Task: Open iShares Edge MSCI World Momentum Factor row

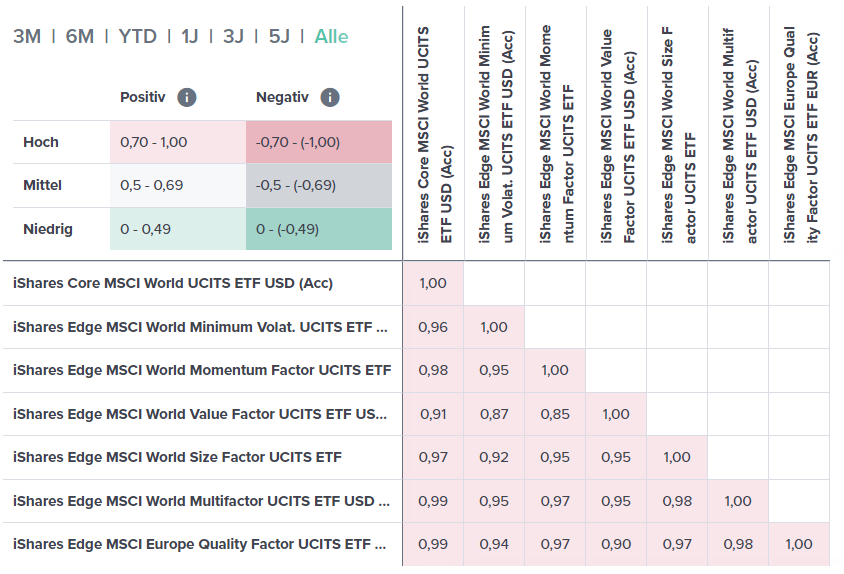Action: click(202, 370)
